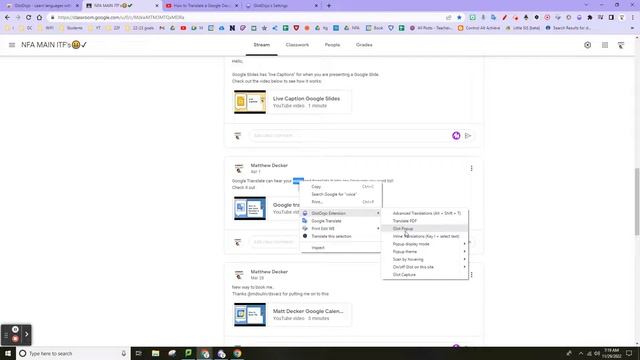Open the Classroom main hamburger menu
This screenshot has width=640, height=360.
point(12,45)
